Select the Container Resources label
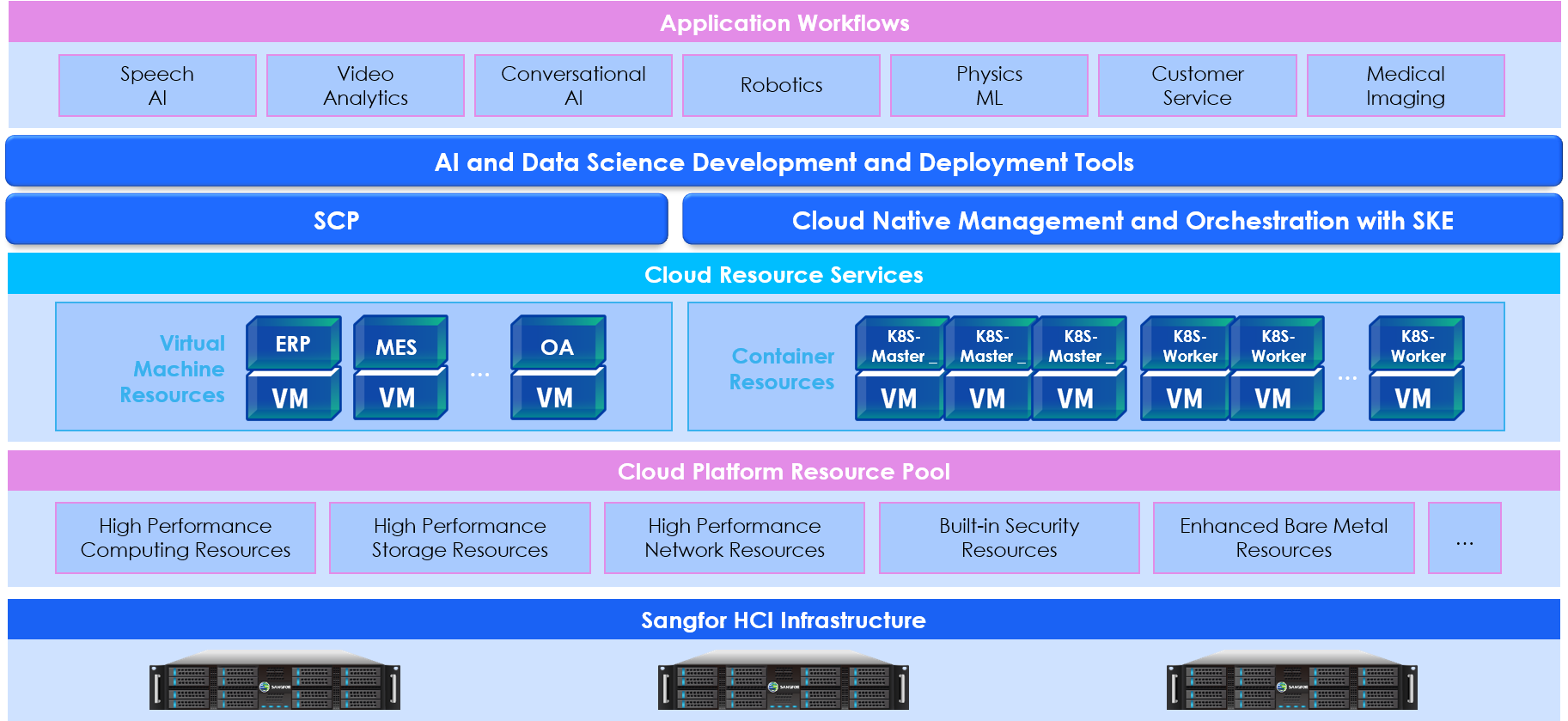Image resolution: width=1568 pixels, height=721 pixels. click(782, 369)
